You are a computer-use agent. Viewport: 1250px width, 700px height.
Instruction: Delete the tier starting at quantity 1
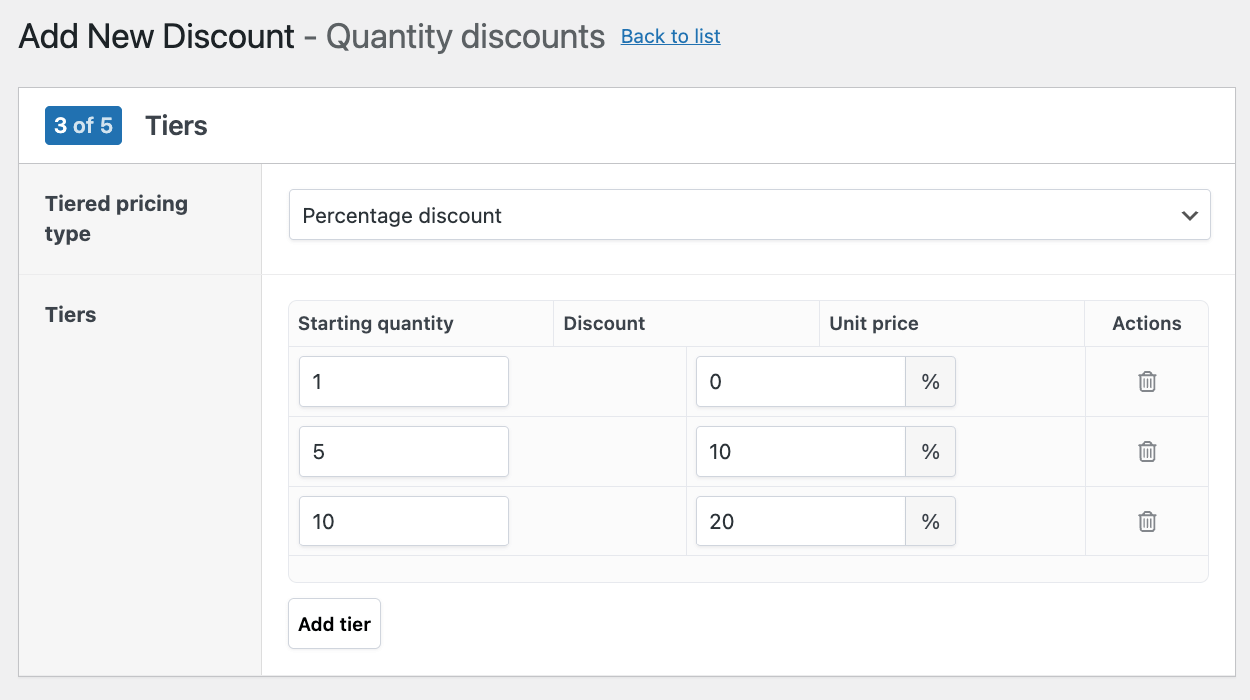click(1147, 382)
